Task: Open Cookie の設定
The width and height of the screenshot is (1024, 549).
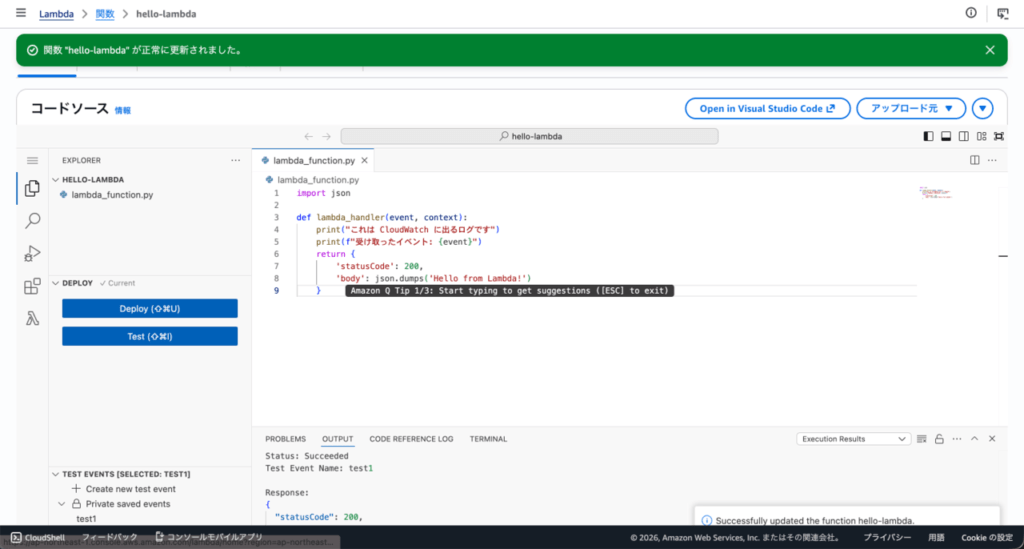Action: (987, 538)
